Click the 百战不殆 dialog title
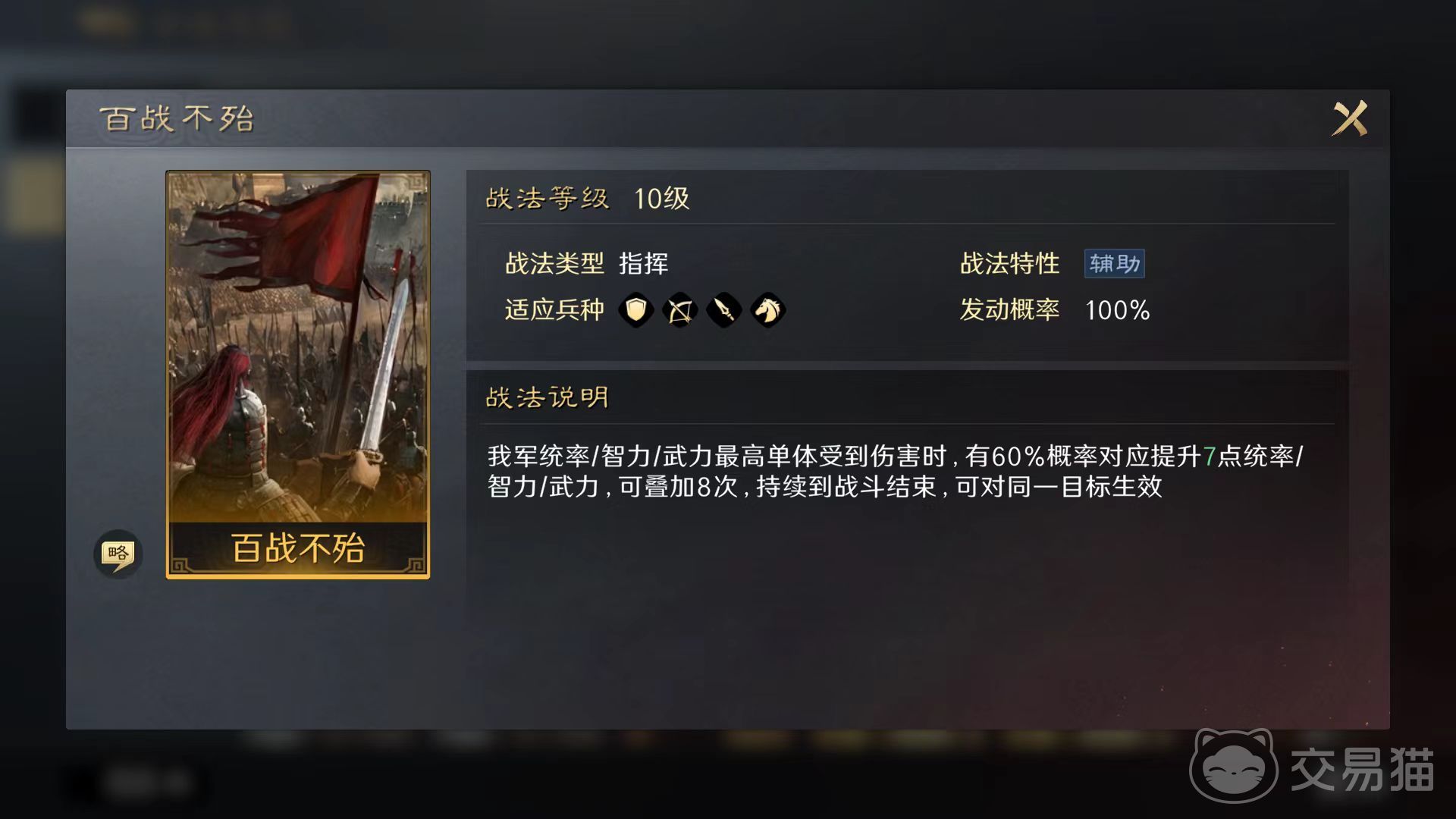The width and height of the screenshot is (1456, 819). click(x=177, y=119)
